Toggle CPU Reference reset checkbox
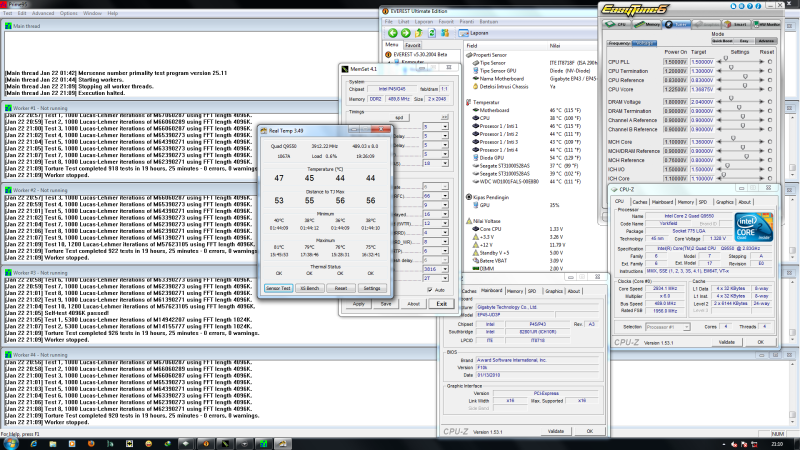The height and width of the screenshot is (450, 800). click(x=769, y=80)
